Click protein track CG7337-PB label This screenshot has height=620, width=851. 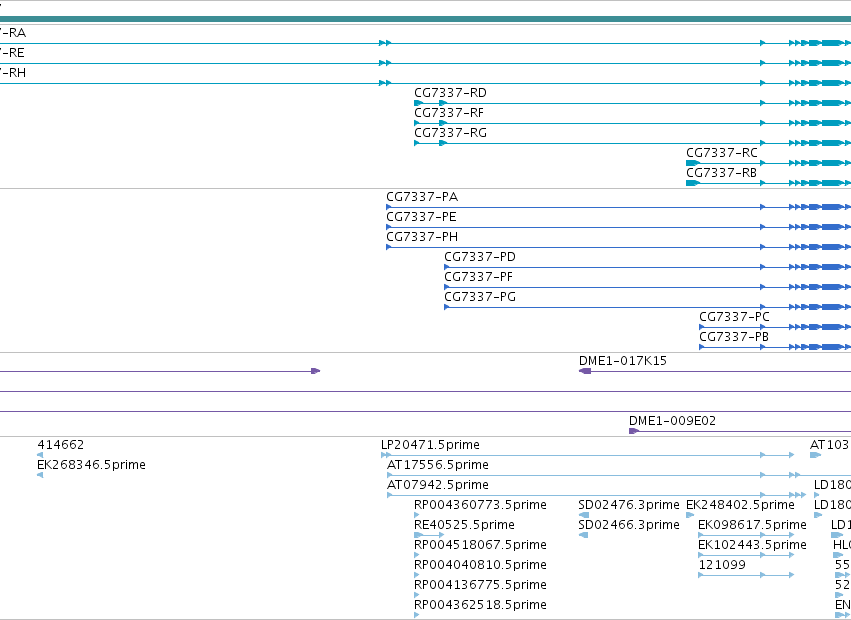(x=734, y=337)
